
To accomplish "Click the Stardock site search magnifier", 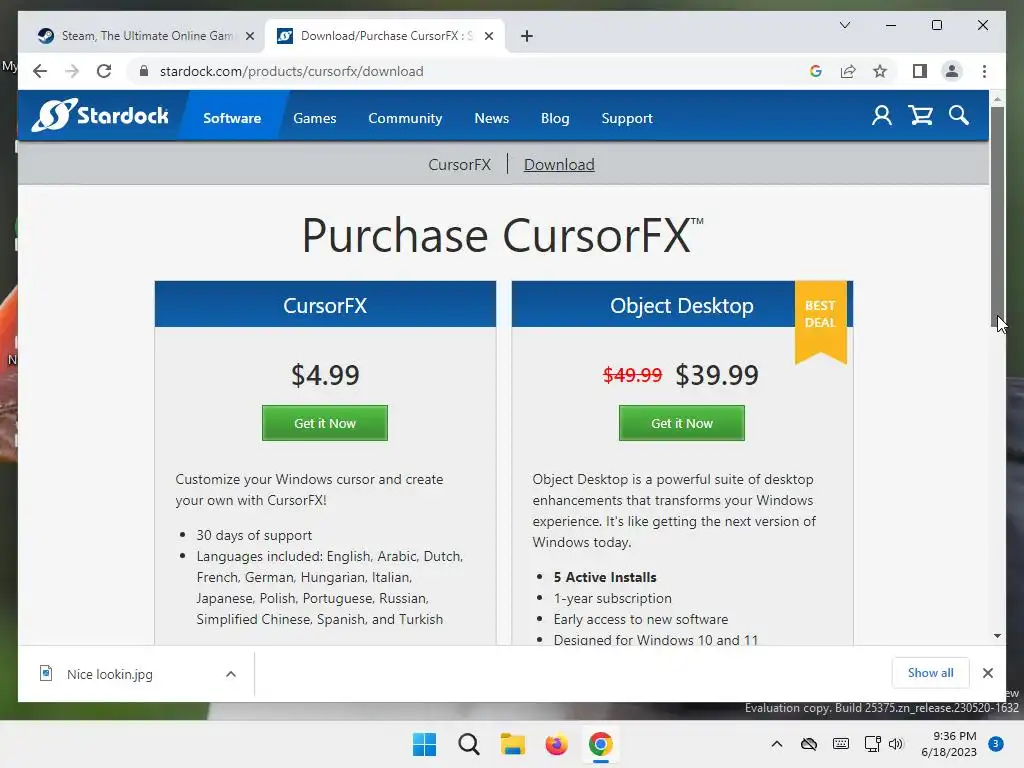I will [959, 116].
